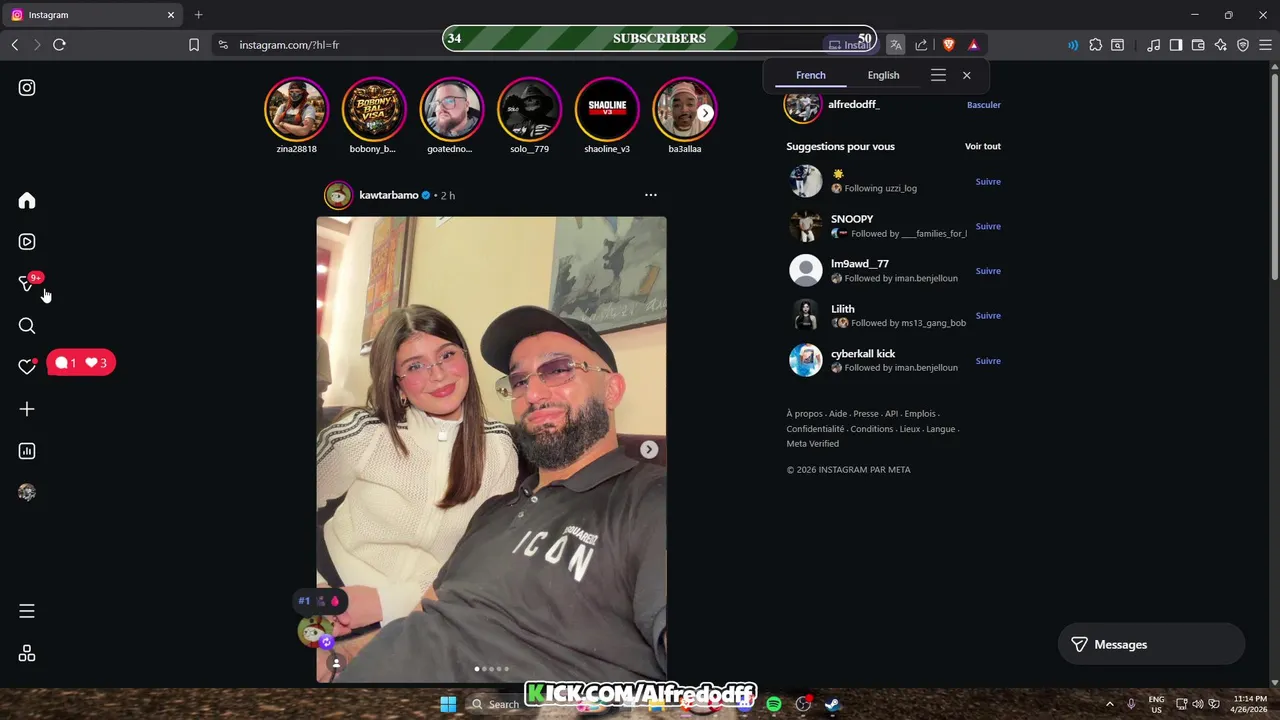The height and width of the screenshot is (720, 1280).
Task: Click the Instagram logo in the sidebar
Action: coord(27,88)
